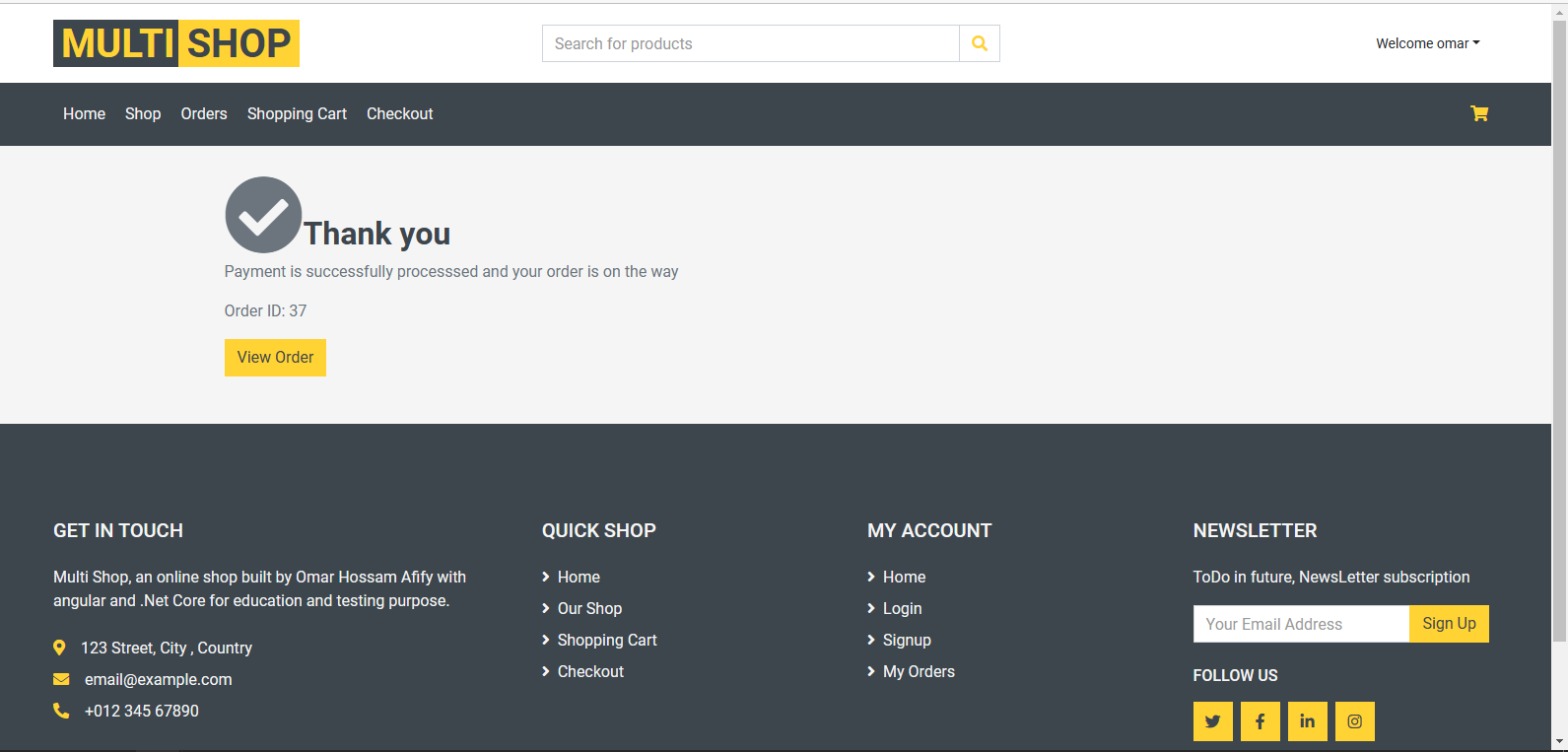This screenshot has height=752, width=1568.
Task: Open the shopping cart icon in navbar
Action: pyautogui.click(x=1479, y=113)
